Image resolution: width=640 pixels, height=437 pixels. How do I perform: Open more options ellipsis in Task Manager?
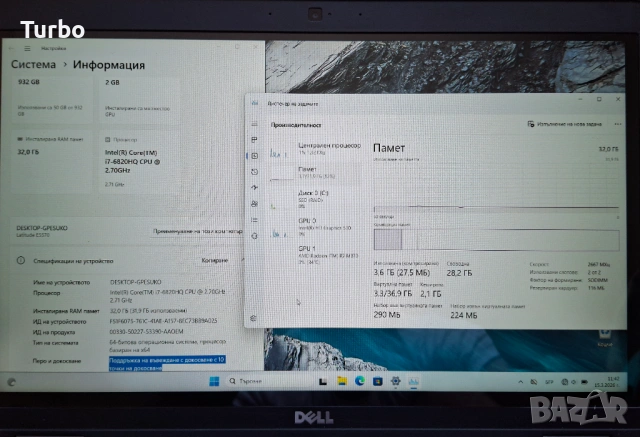[x=618, y=124]
